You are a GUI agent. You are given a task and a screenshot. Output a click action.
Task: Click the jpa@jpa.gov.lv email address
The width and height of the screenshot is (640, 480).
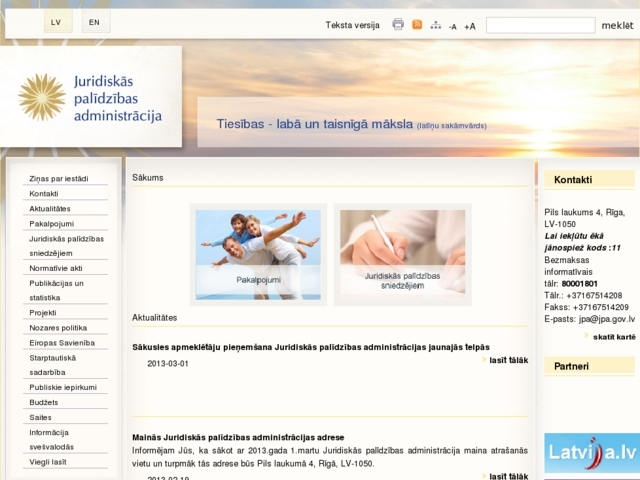pyautogui.click(x=607, y=319)
